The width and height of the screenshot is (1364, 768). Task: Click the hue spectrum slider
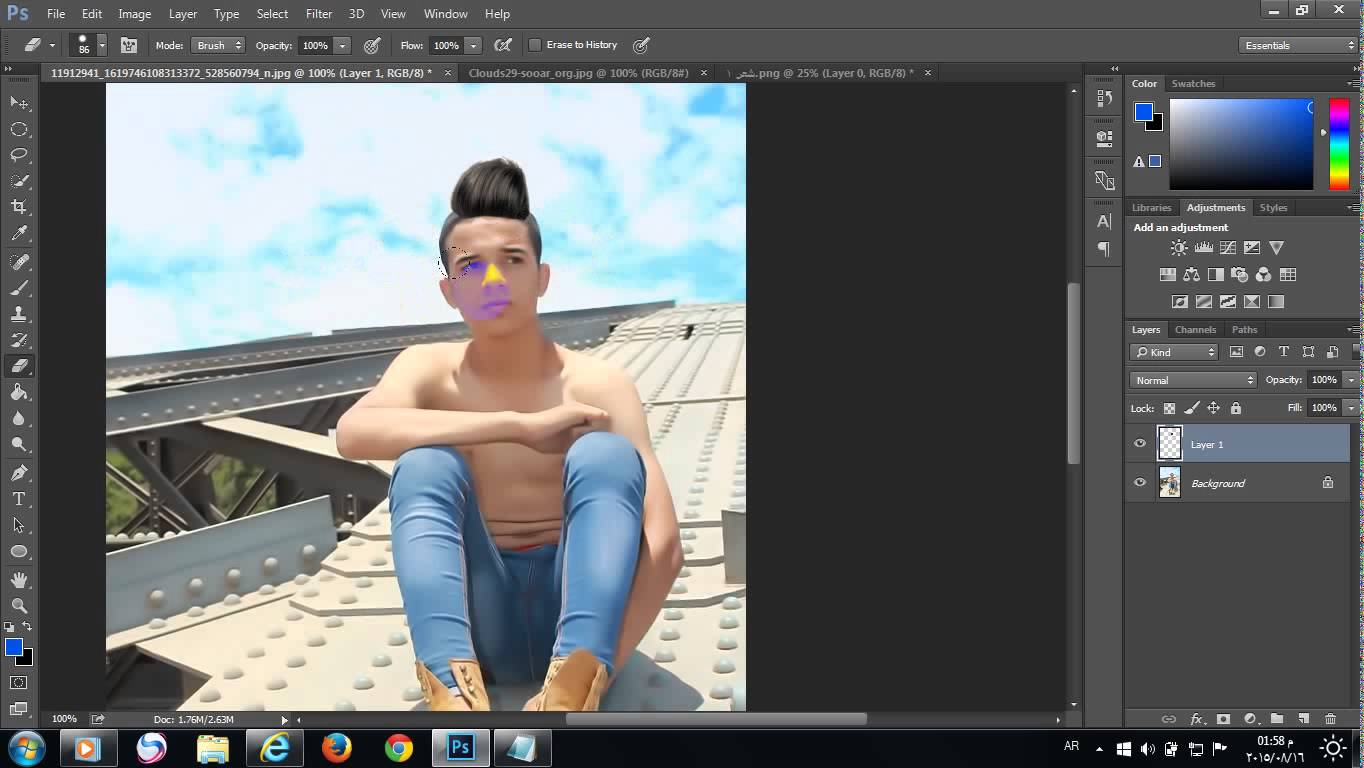pos(1339,144)
